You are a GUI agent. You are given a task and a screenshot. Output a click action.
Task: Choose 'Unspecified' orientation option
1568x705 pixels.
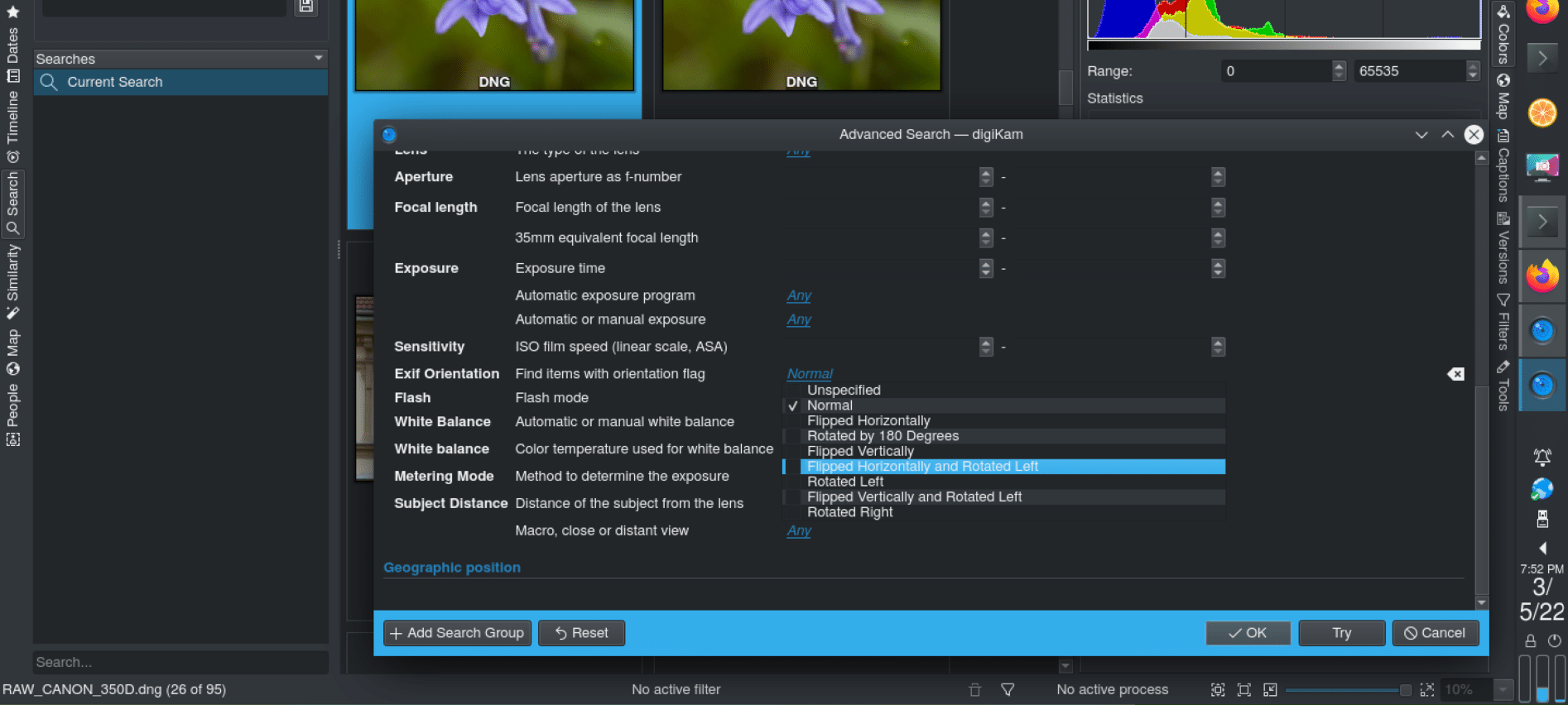click(x=1004, y=390)
